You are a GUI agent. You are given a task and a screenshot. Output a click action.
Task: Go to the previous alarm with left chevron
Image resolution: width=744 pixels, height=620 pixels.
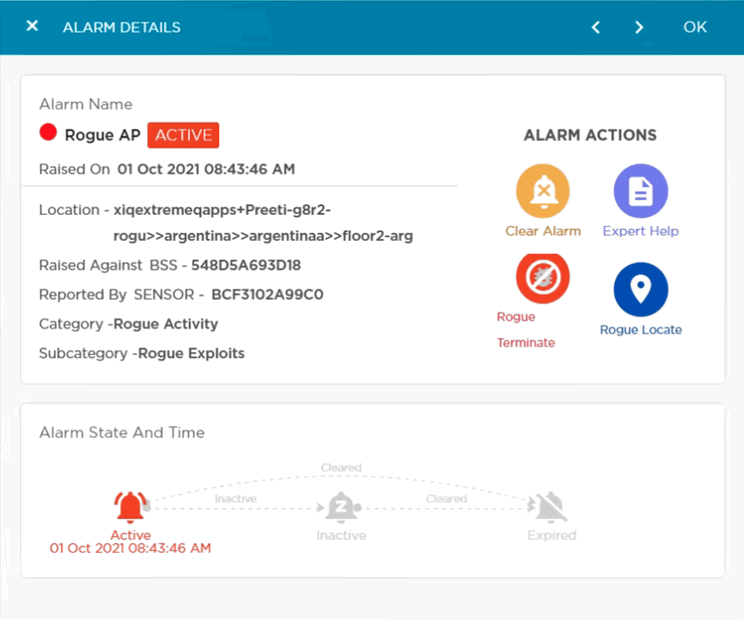tap(596, 27)
